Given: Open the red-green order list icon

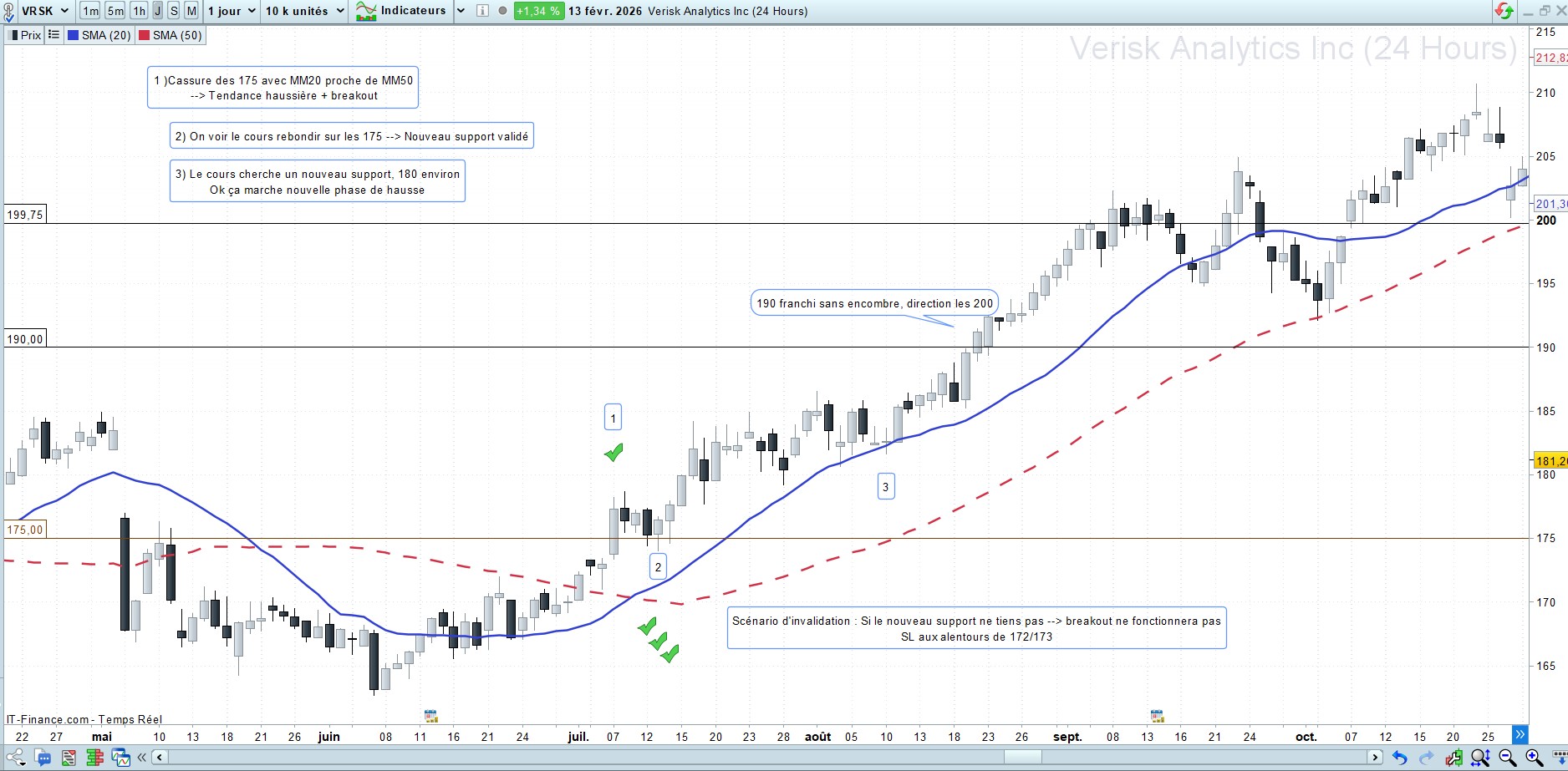Looking at the screenshot, I should click(x=69, y=758).
